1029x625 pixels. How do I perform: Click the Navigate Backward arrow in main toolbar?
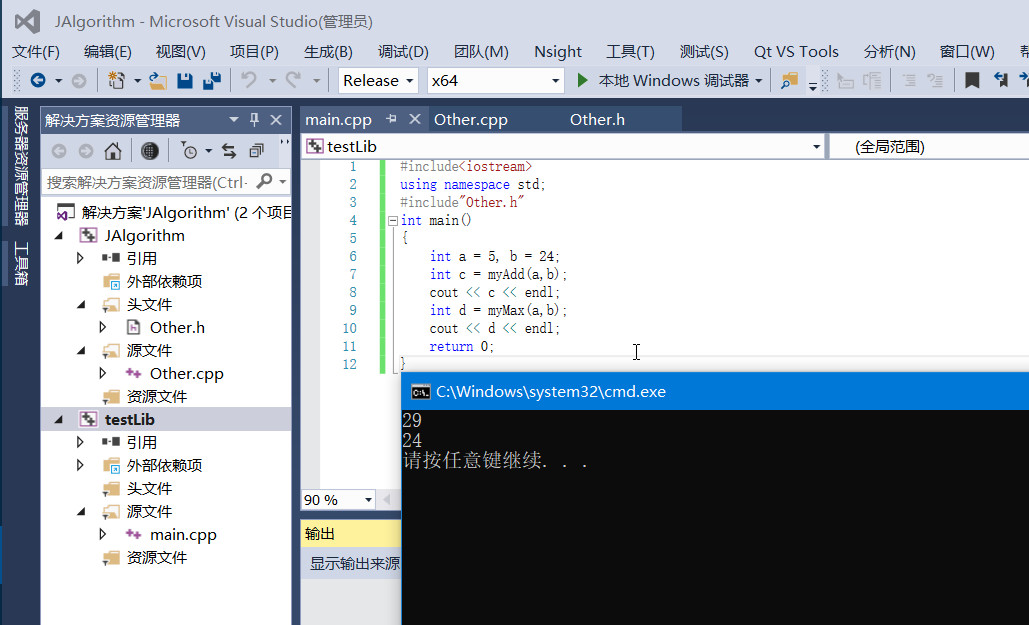coord(38,81)
